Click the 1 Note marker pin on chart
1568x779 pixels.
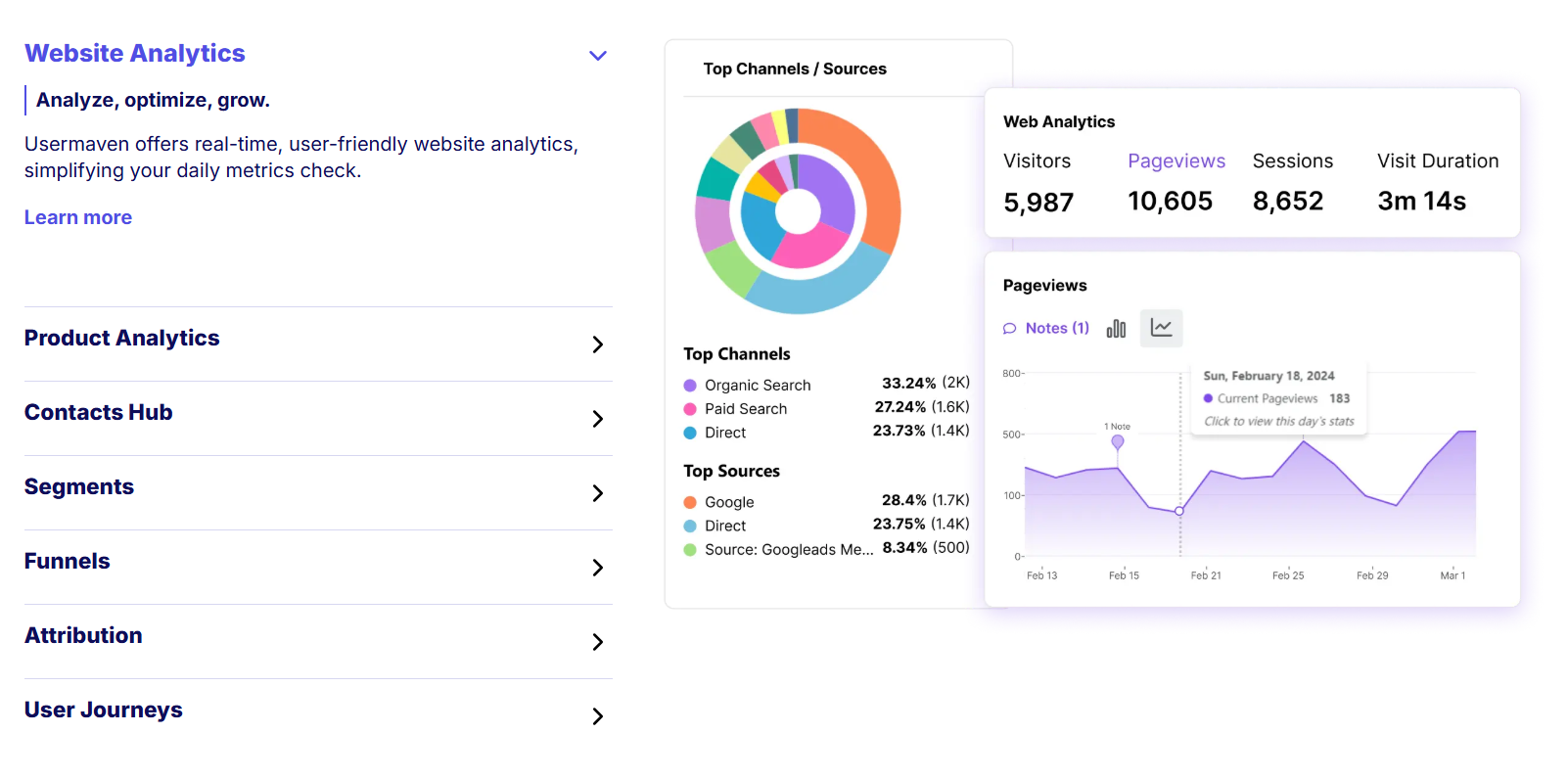1118,441
